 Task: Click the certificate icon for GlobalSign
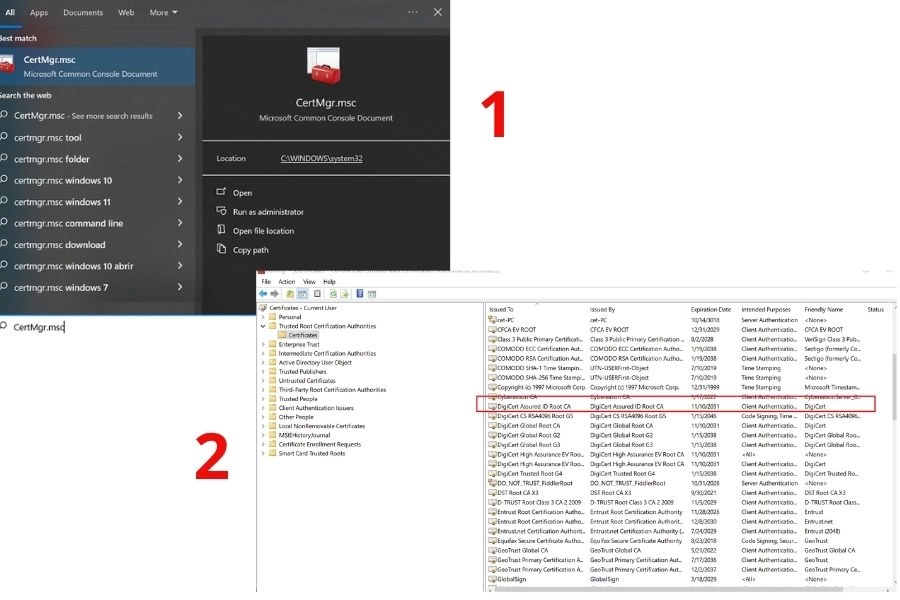[492, 579]
